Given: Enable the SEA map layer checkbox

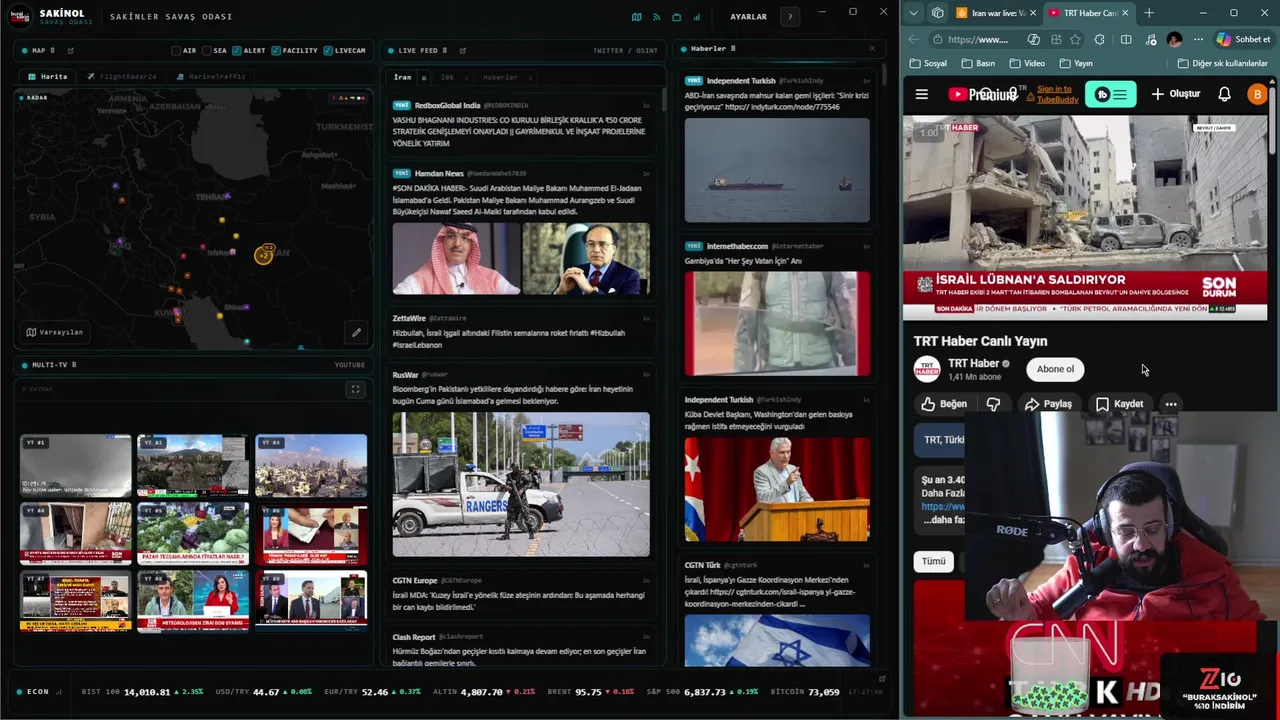Looking at the screenshot, I should [206, 50].
